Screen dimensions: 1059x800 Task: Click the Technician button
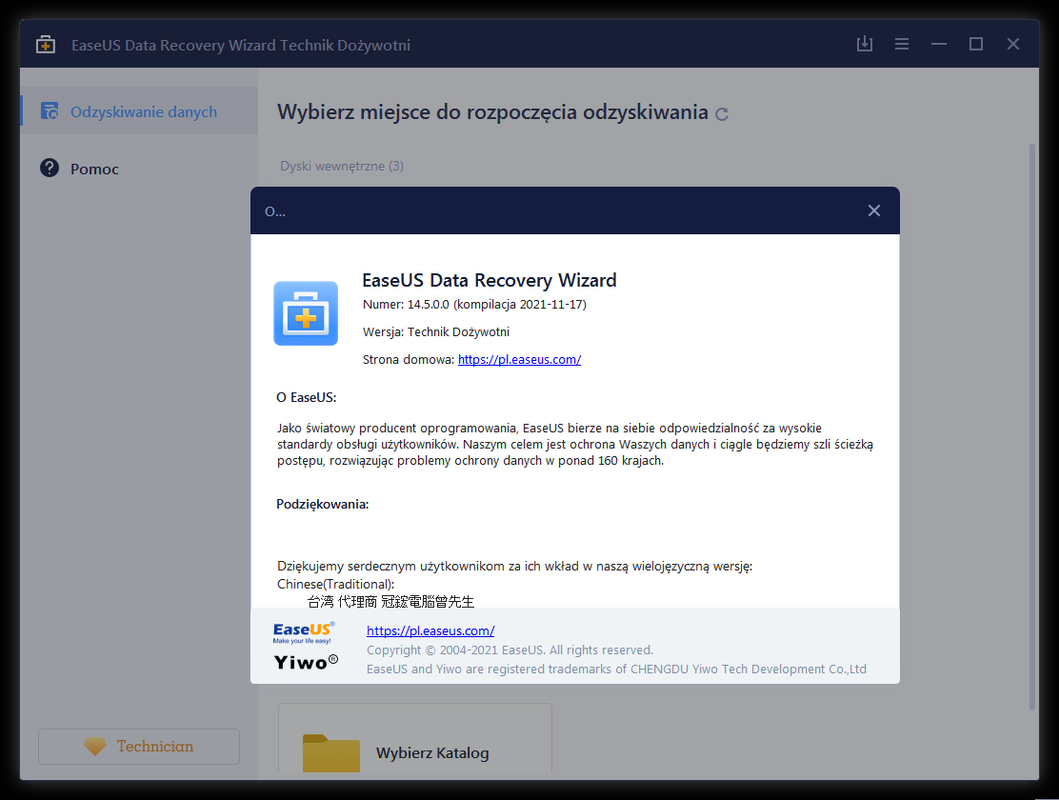coord(139,746)
